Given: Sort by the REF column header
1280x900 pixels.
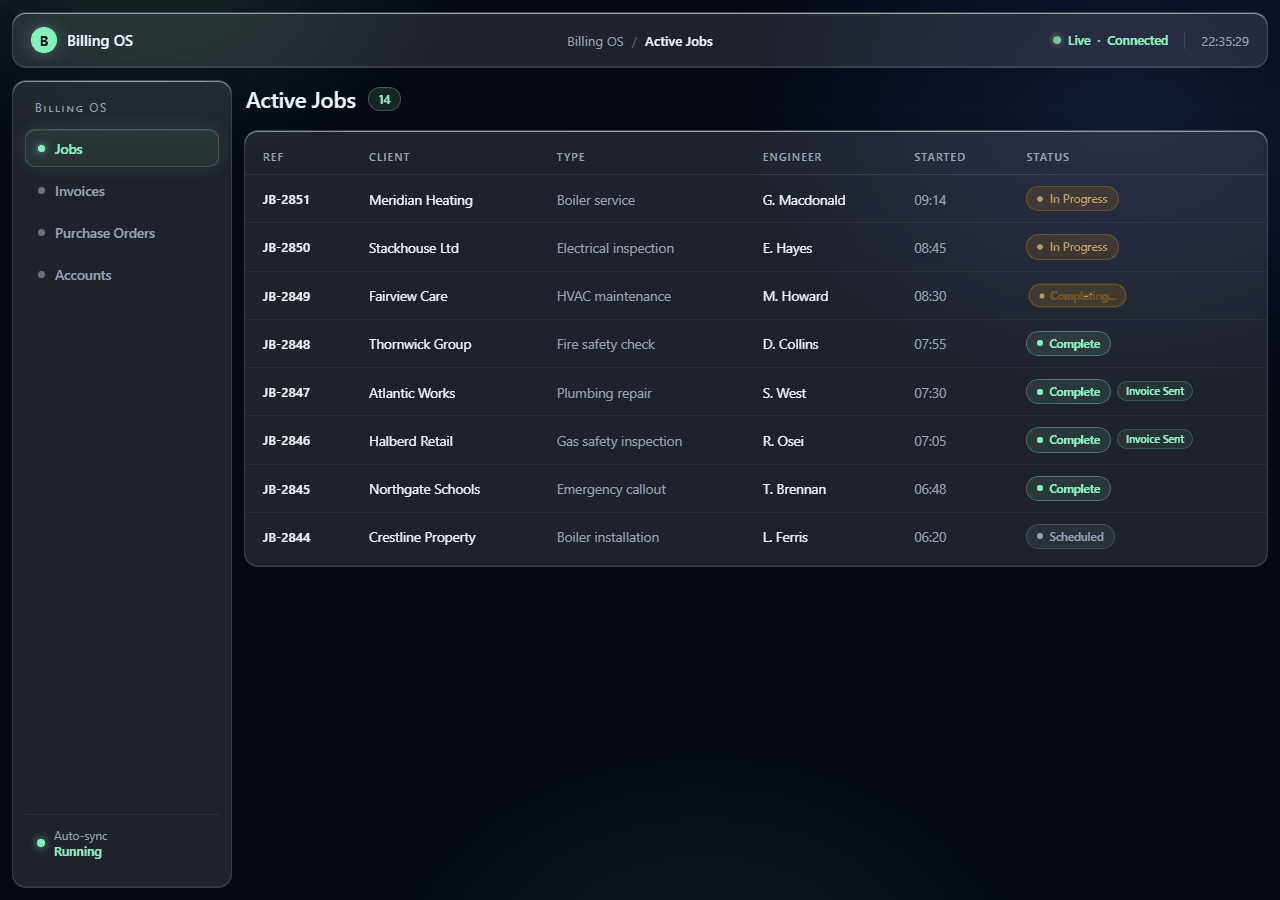Looking at the screenshot, I should [273, 157].
